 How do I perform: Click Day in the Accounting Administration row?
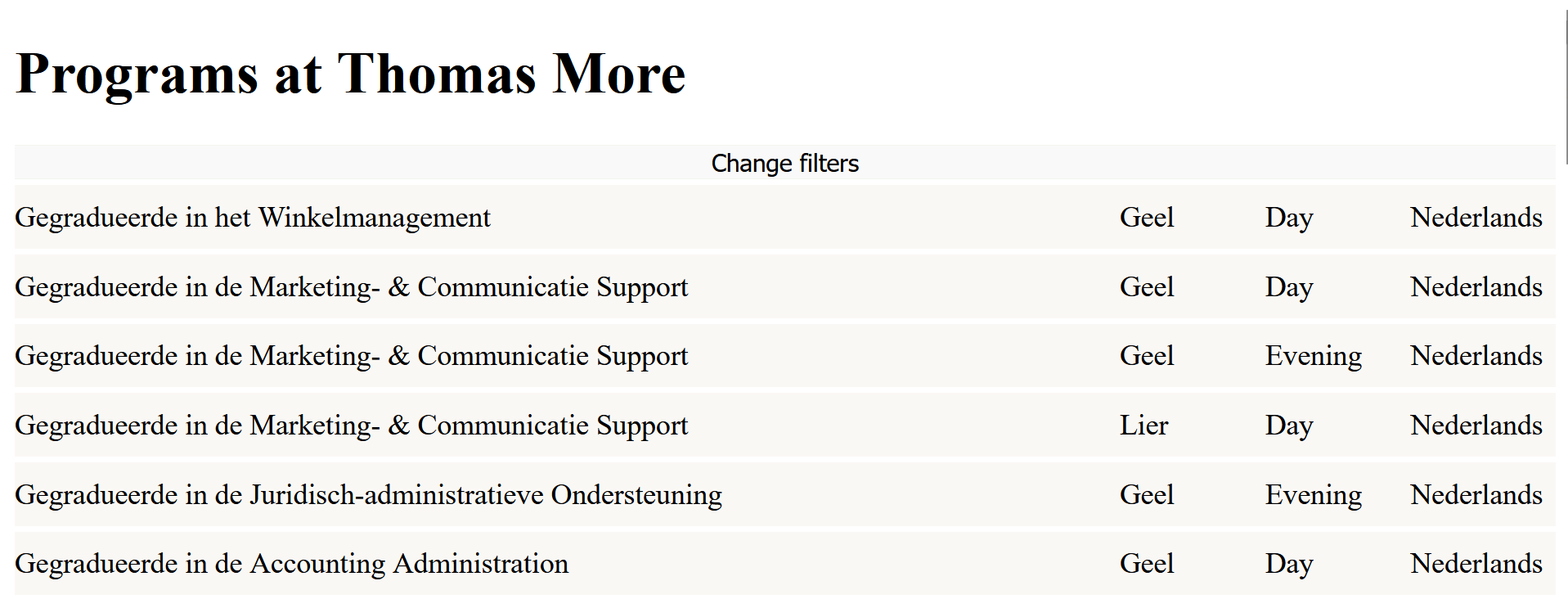[x=1288, y=564]
